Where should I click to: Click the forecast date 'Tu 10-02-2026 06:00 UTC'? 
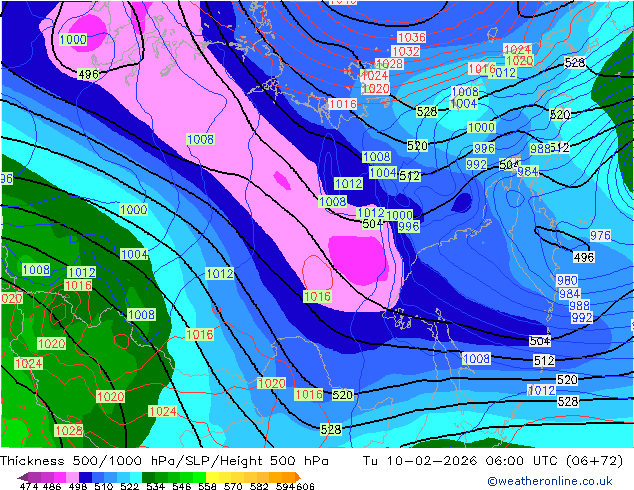click(461, 461)
